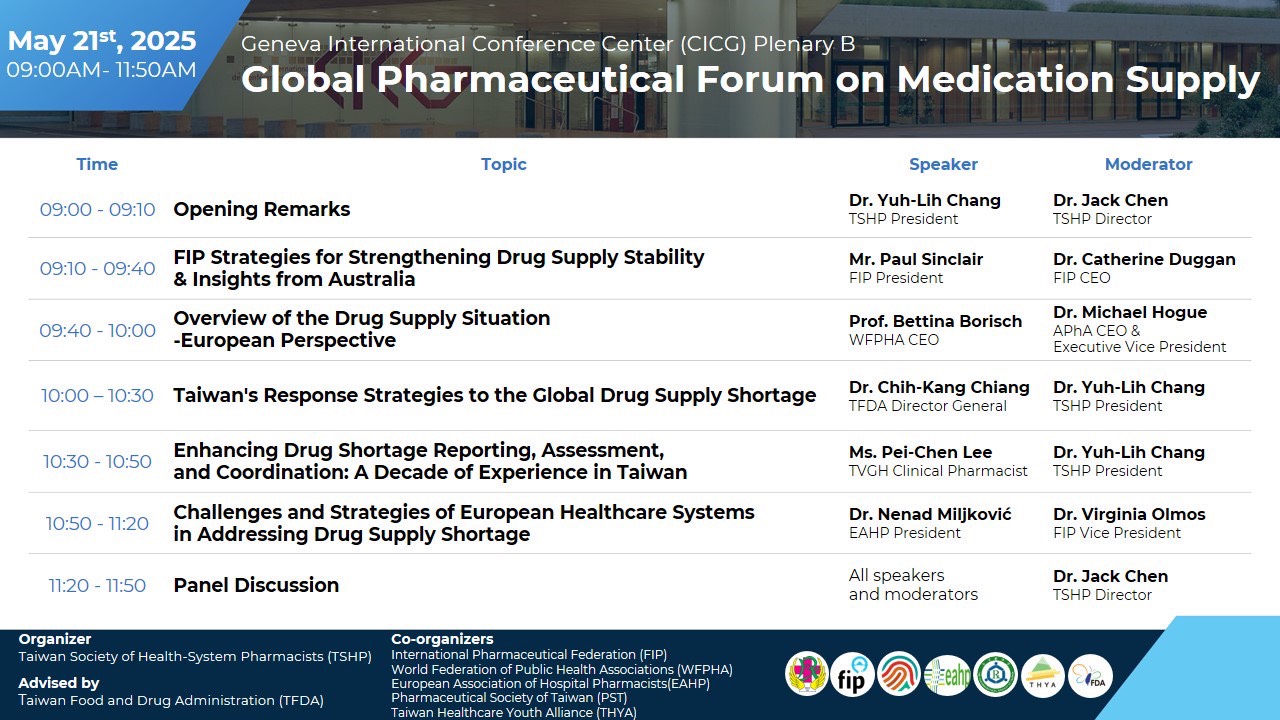The width and height of the screenshot is (1280, 720).
Task: Click moderator 'Dr. Michael Hogue'
Action: click(1130, 312)
